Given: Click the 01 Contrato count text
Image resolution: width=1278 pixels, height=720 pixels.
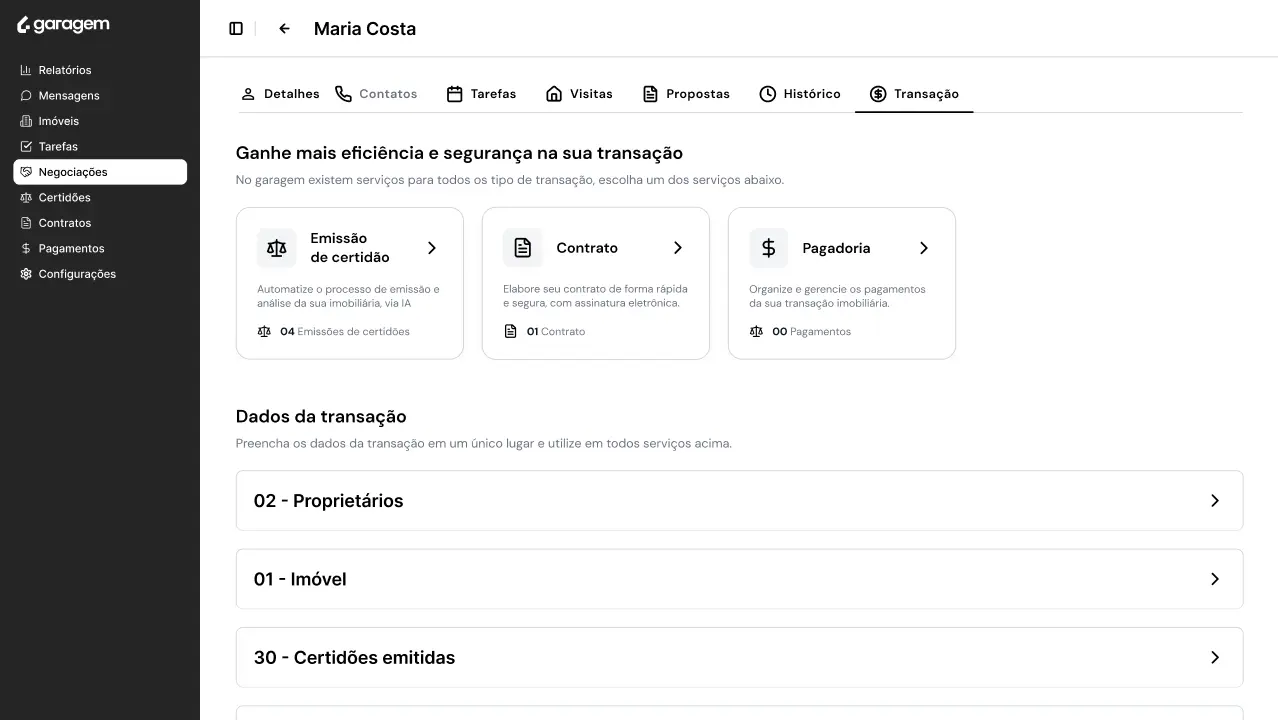Looking at the screenshot, I should click(556, 332).
